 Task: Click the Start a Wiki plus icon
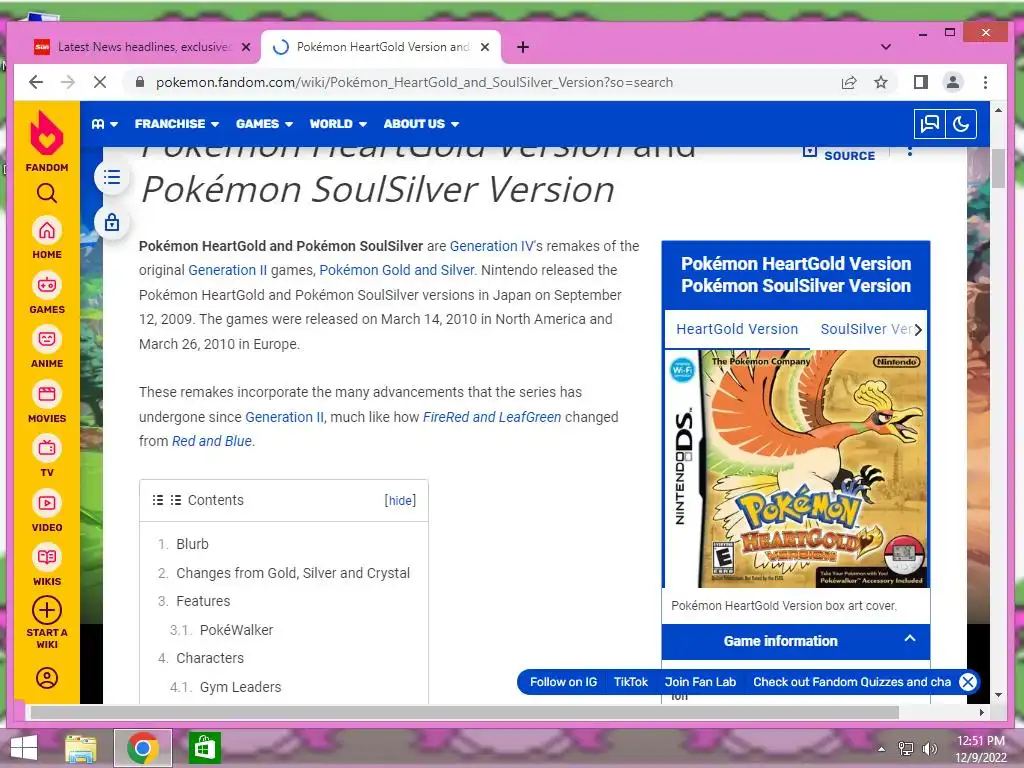(47, 611)
